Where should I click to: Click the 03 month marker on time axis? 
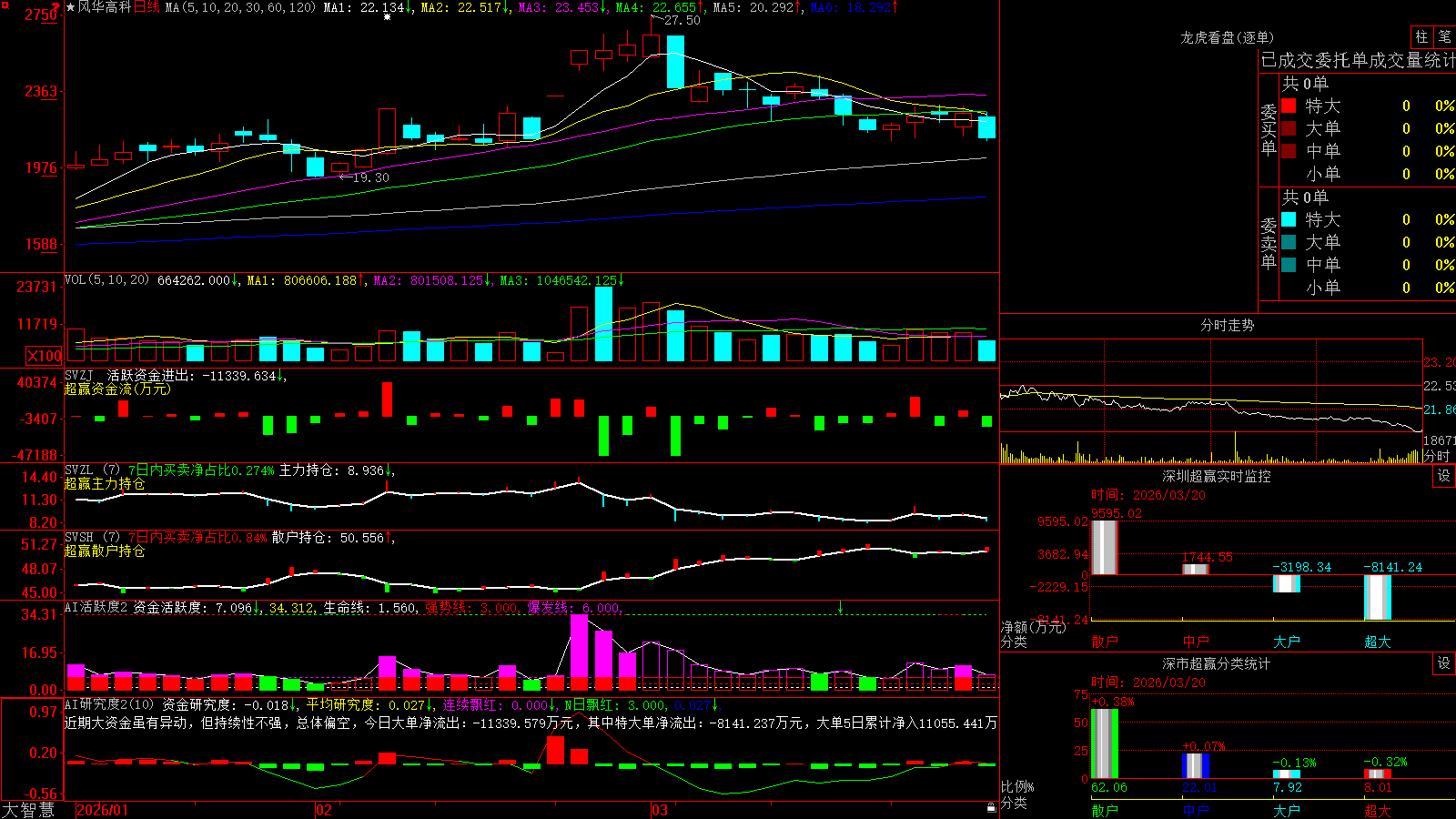coord(660,810)
